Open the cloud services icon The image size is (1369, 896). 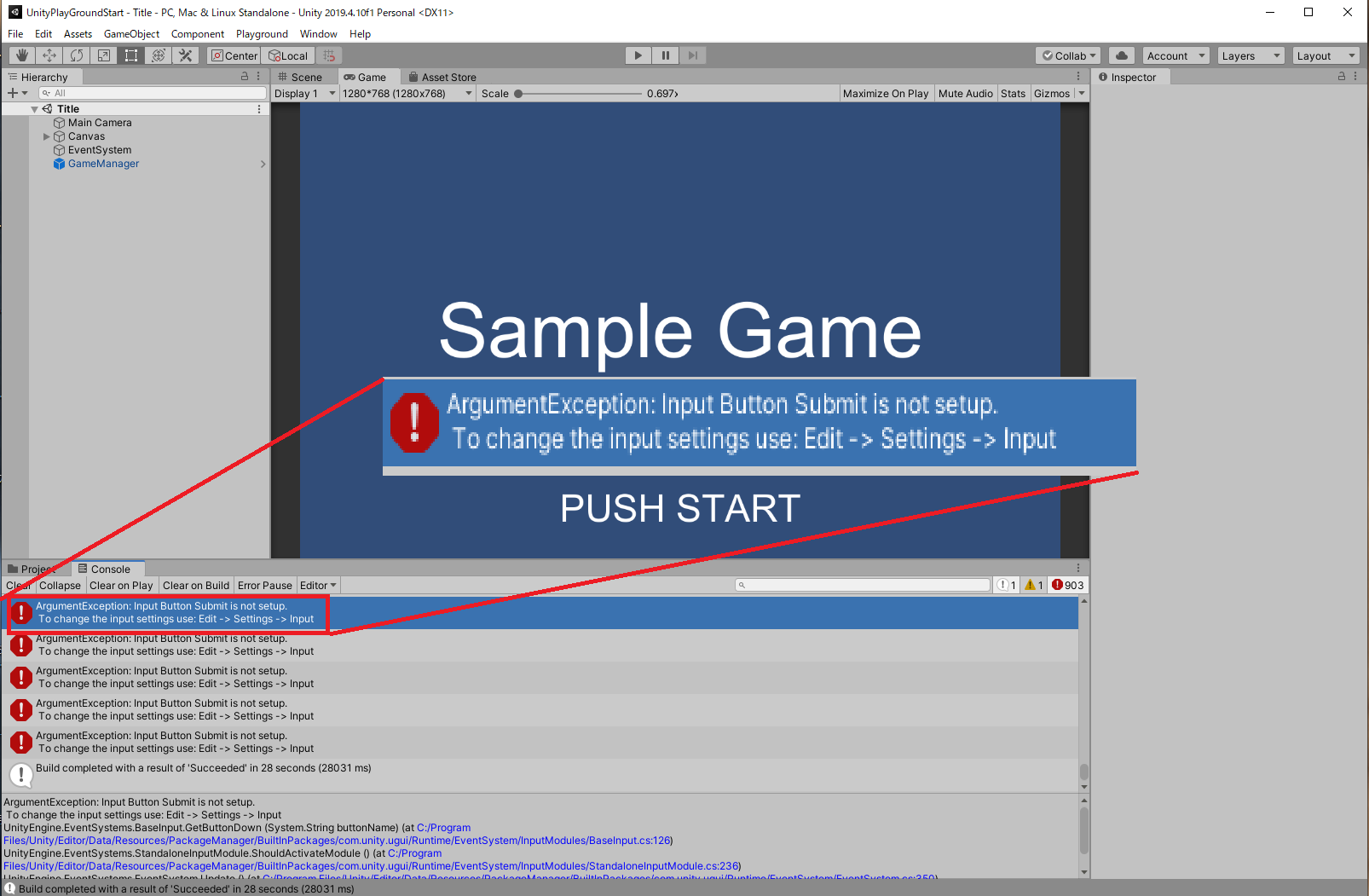click(x=1122, y=55)
